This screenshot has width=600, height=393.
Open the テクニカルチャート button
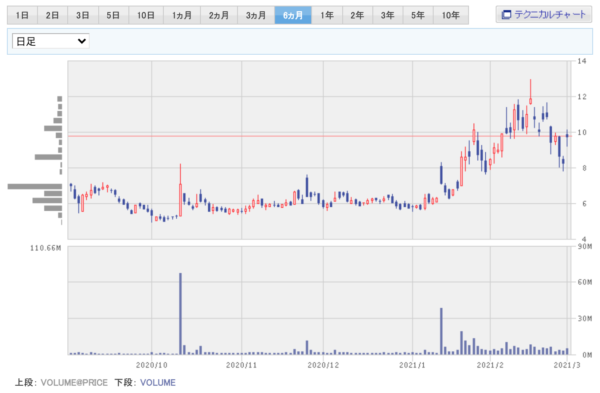pos(544,15)
